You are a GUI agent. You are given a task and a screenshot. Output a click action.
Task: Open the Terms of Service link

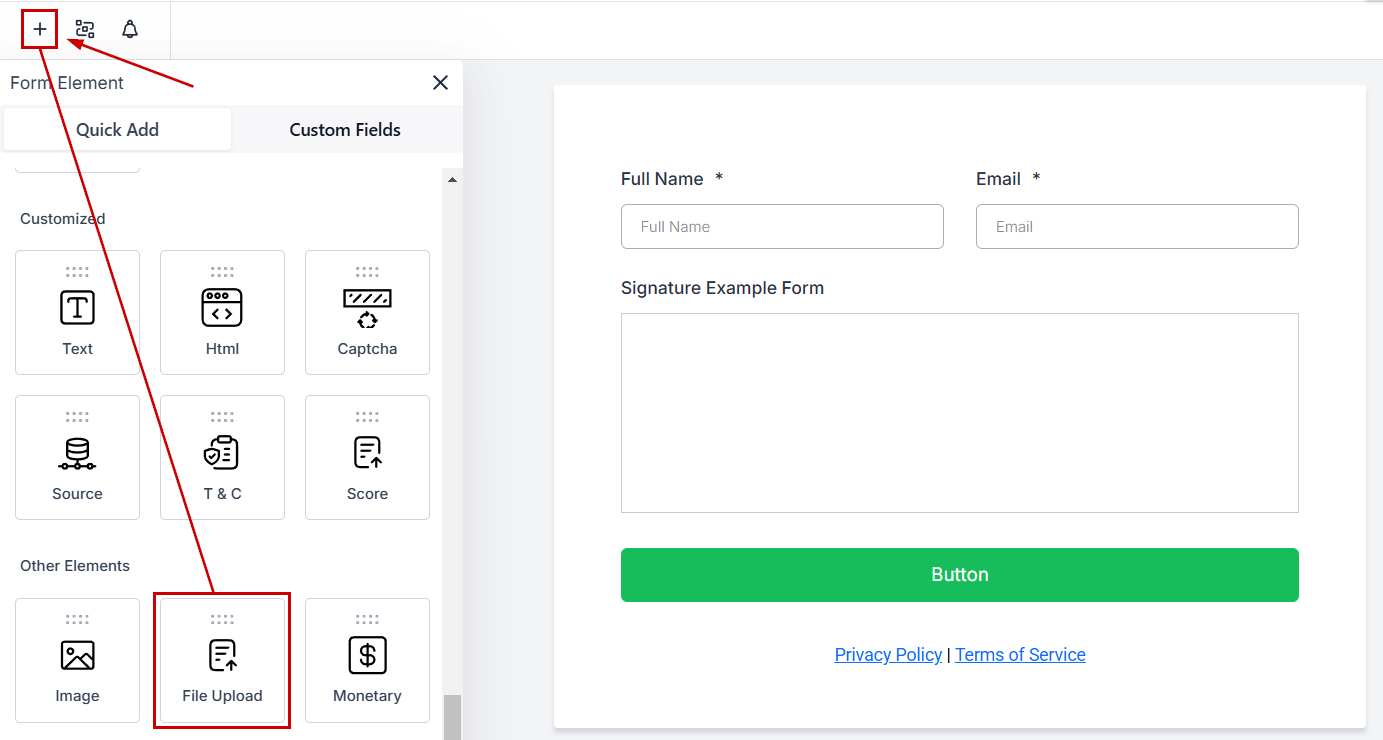pyautogui.click(x=1020, y=655)
